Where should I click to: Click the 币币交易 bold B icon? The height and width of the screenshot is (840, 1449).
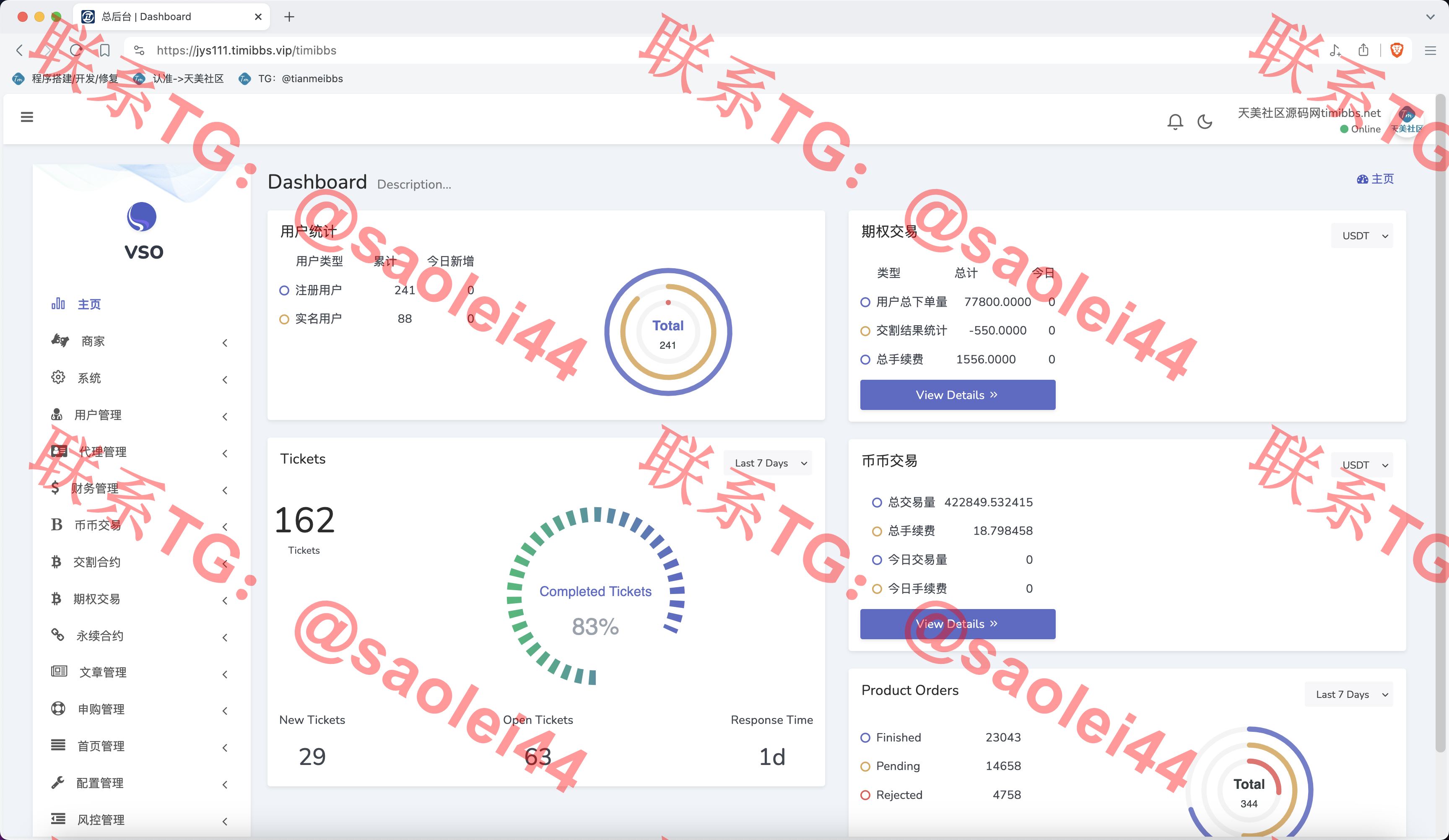tap(56, 524)
